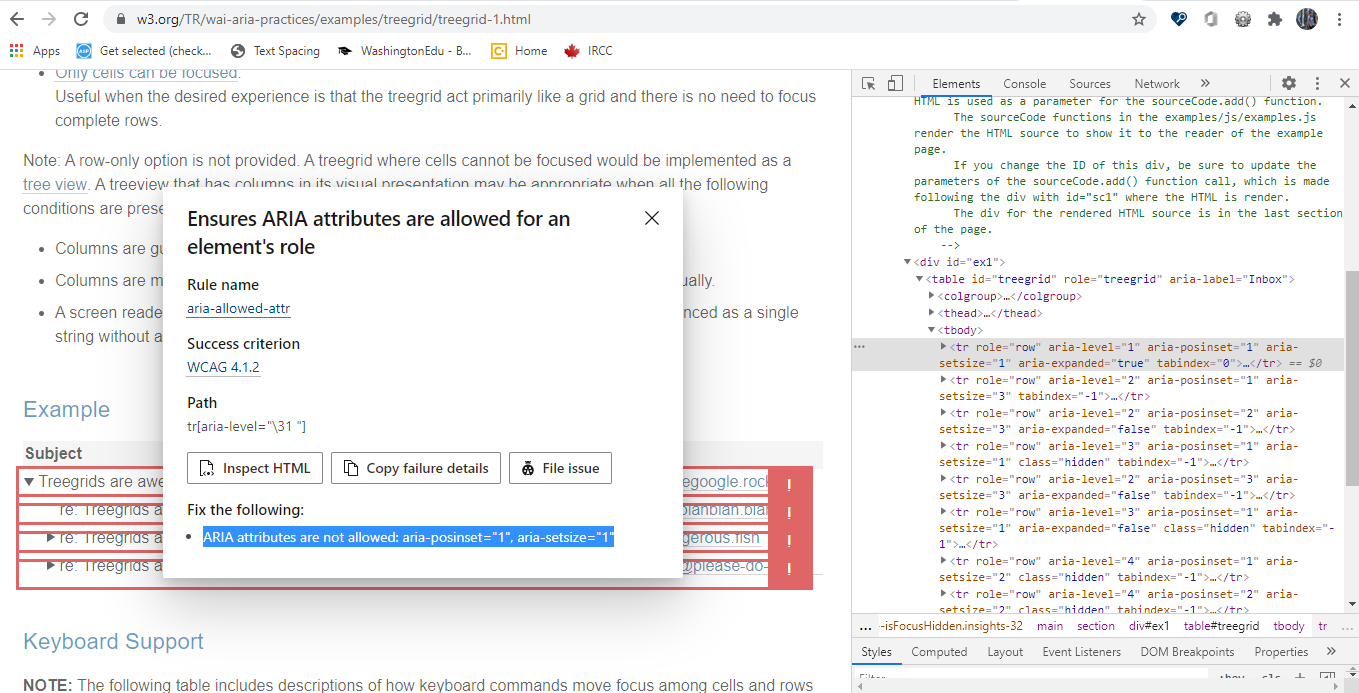Open the DevTools settings gear

click(x=1288, y=83)
